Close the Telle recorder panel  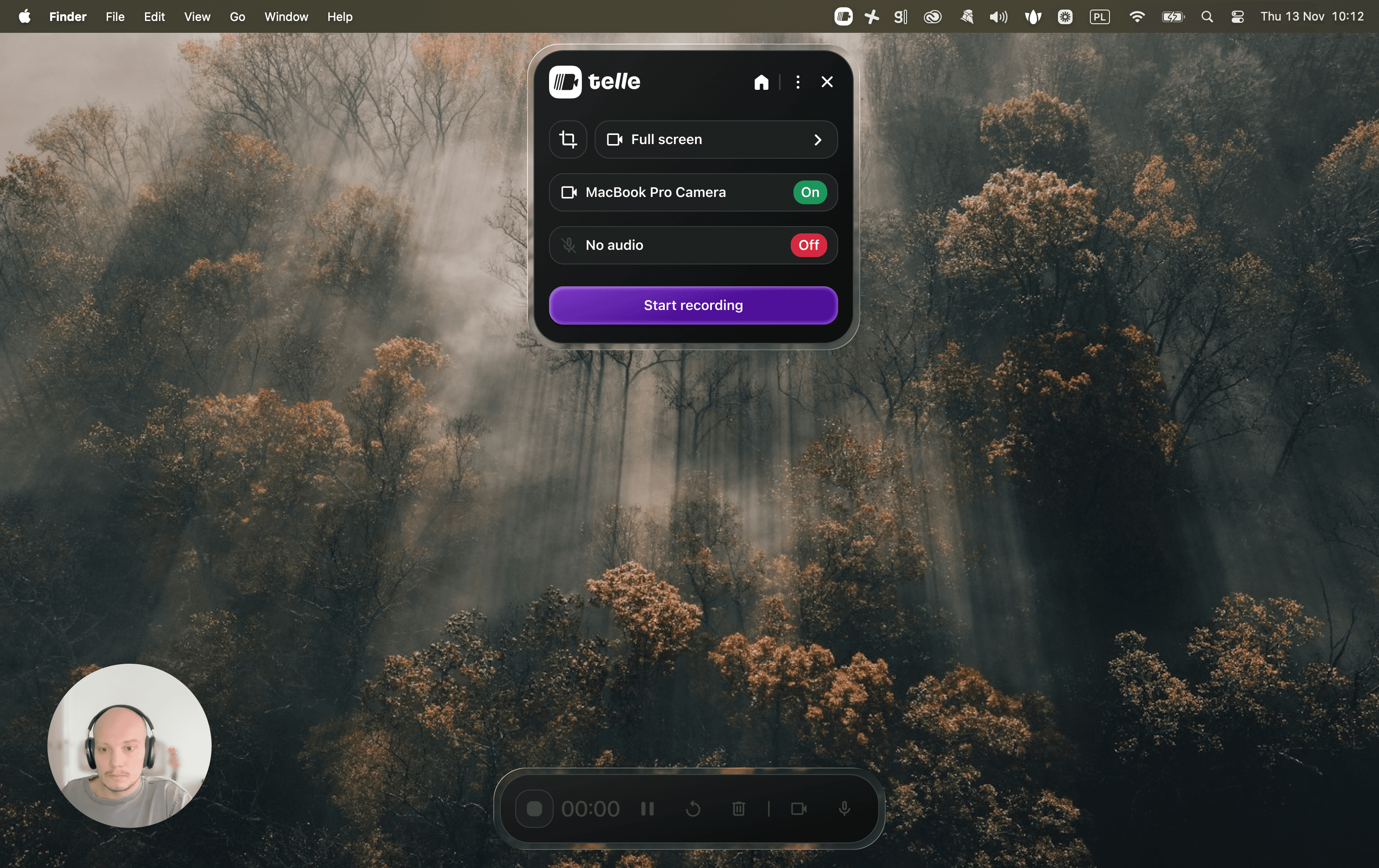pyautogui.click(x=826, y=83)
